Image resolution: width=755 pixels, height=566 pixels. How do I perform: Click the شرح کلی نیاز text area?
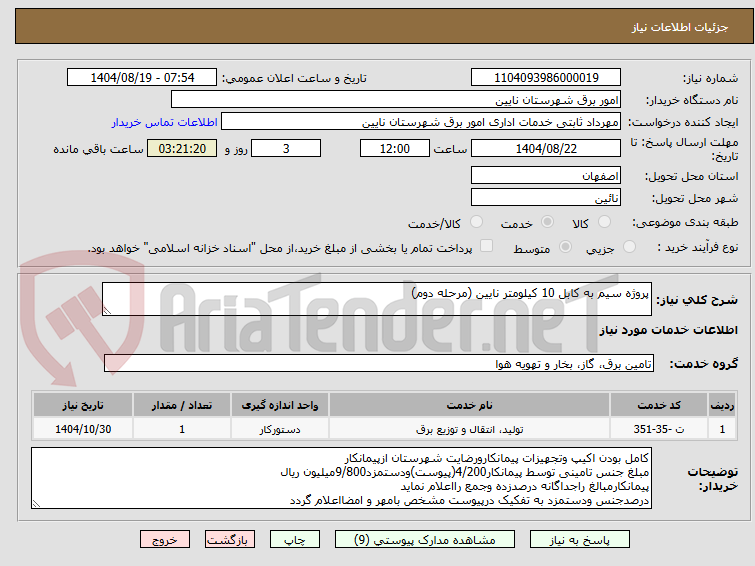(x=377, y=299)
